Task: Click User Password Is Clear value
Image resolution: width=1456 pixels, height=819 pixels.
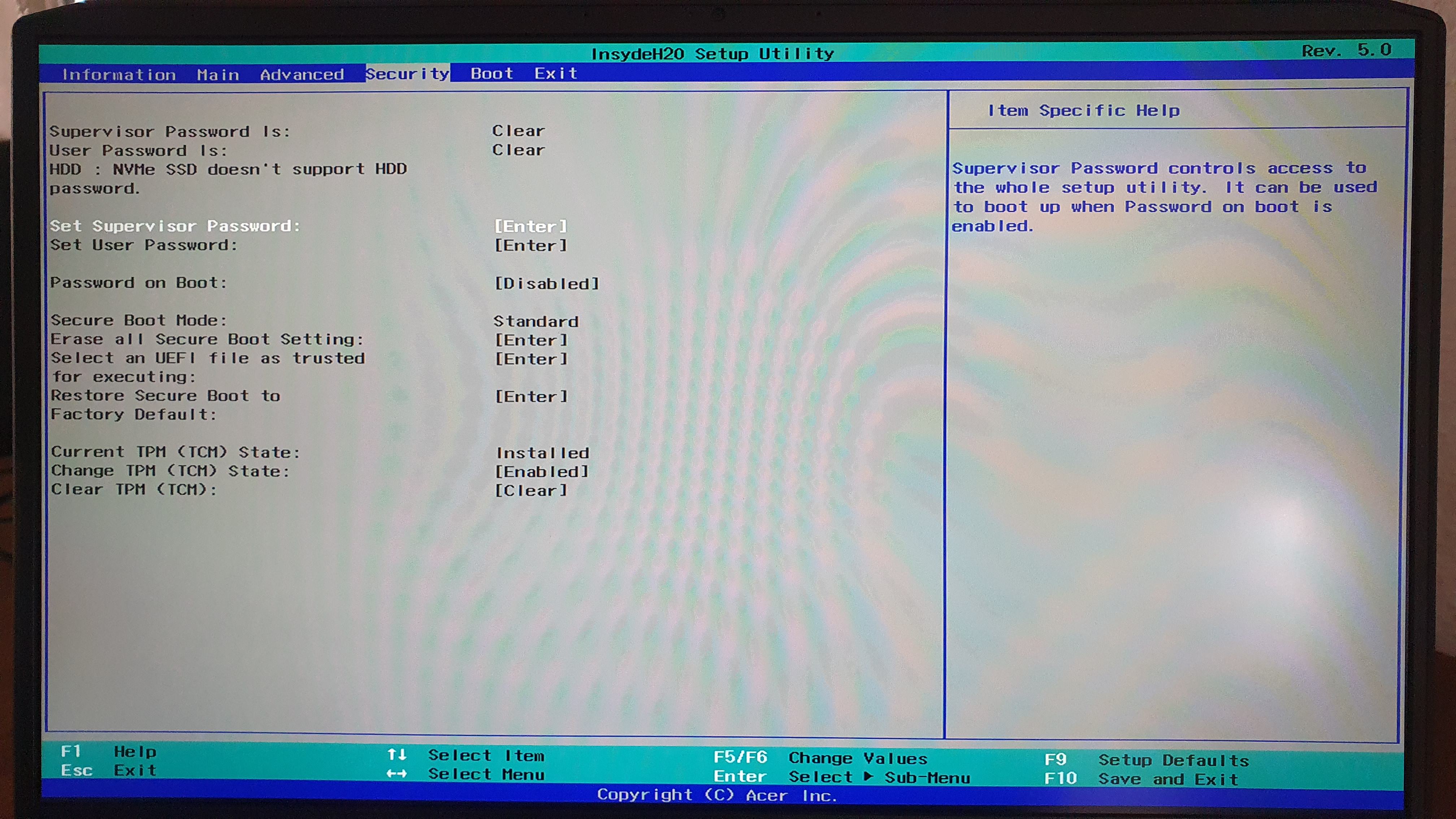Action: (x=518, y=150)
